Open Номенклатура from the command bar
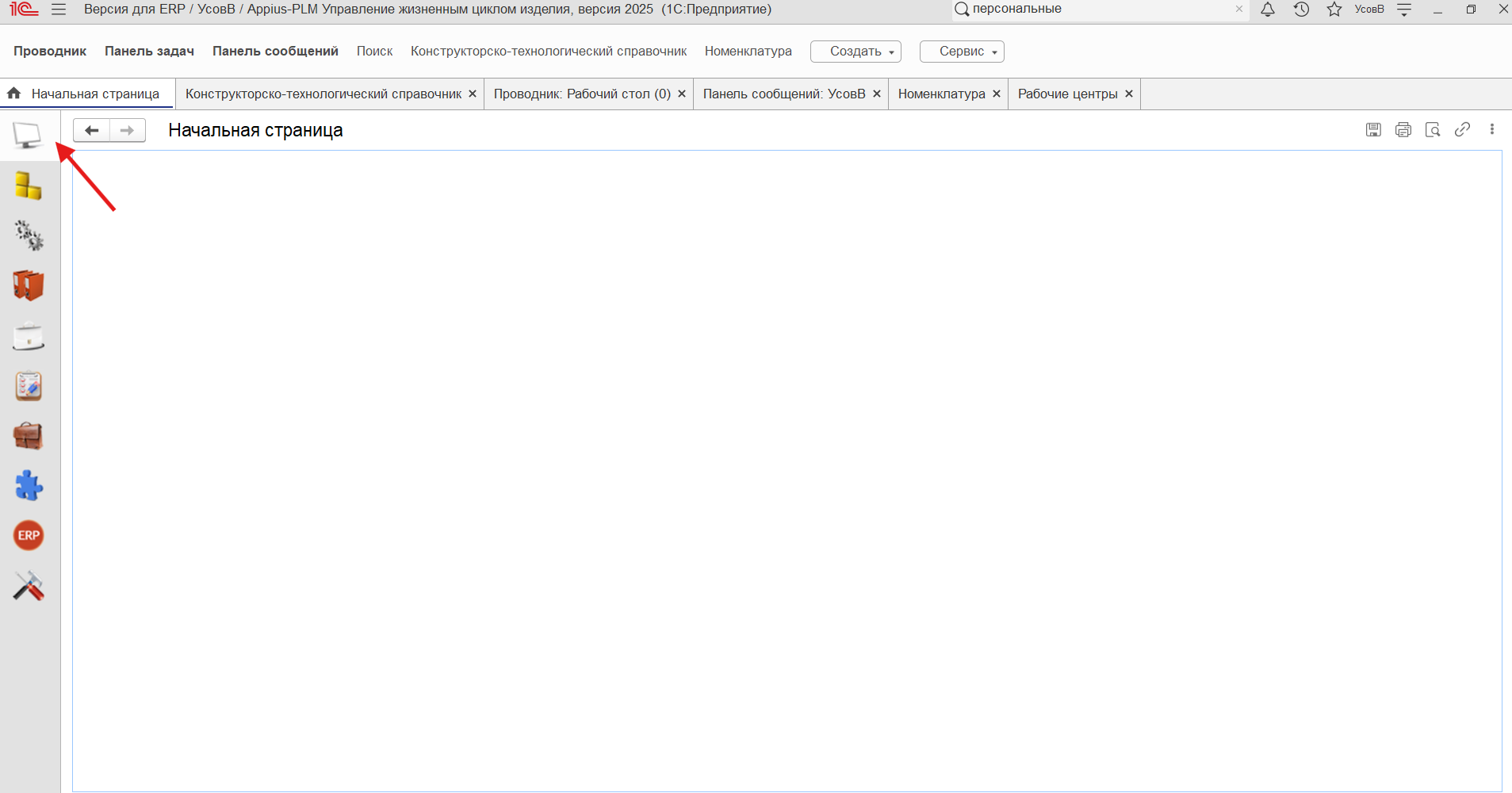This screenshot has height=793, width=1512. pos(748,52)
